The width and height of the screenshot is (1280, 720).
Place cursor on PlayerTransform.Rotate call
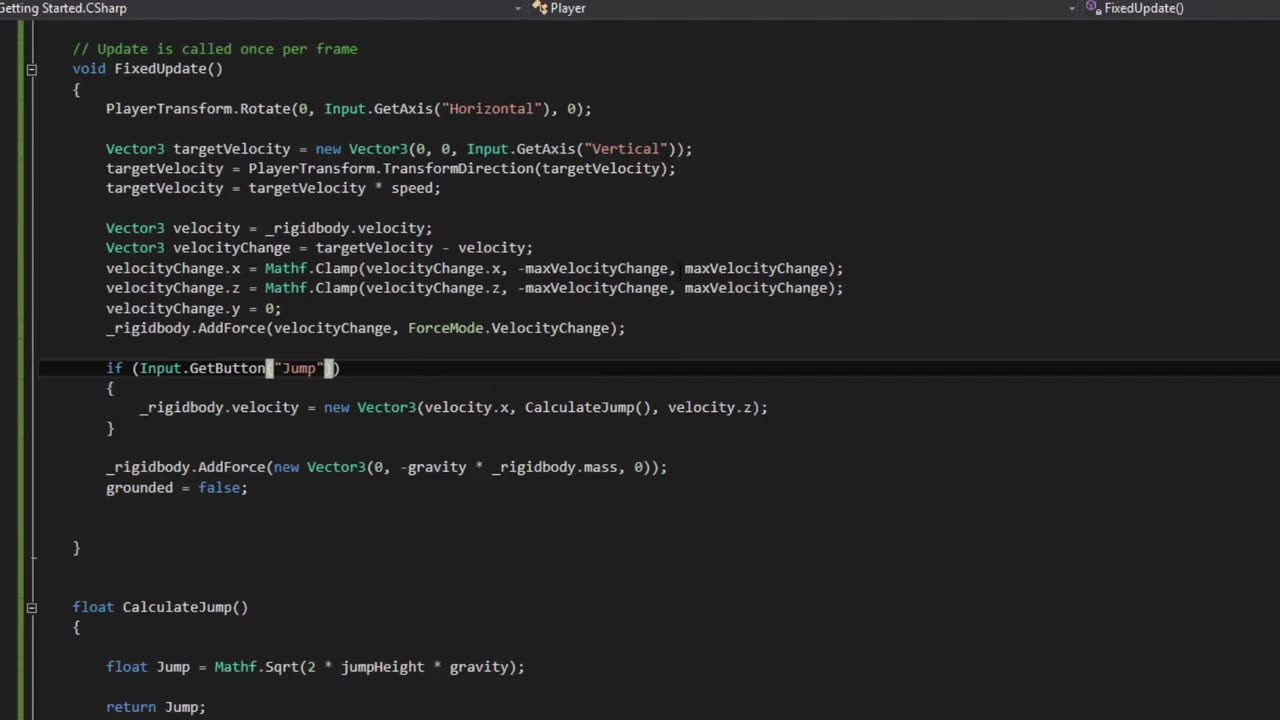(x=198, y=109)
